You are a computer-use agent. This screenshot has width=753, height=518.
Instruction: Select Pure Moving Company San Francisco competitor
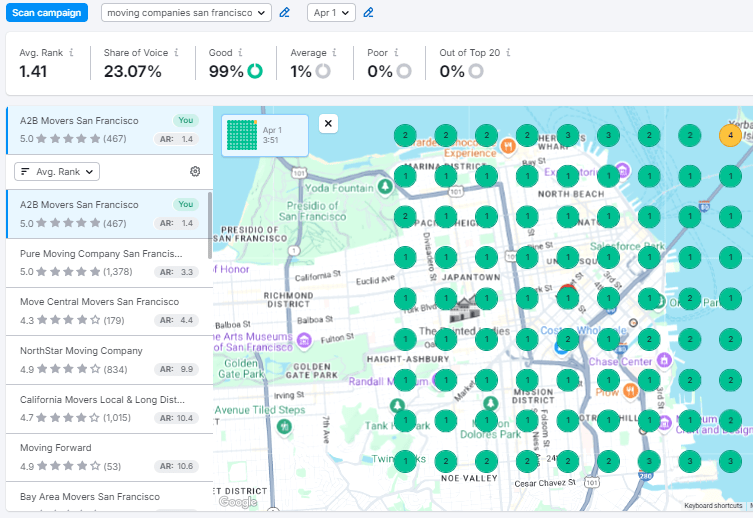pyautogui.click(x=109, y=263)
